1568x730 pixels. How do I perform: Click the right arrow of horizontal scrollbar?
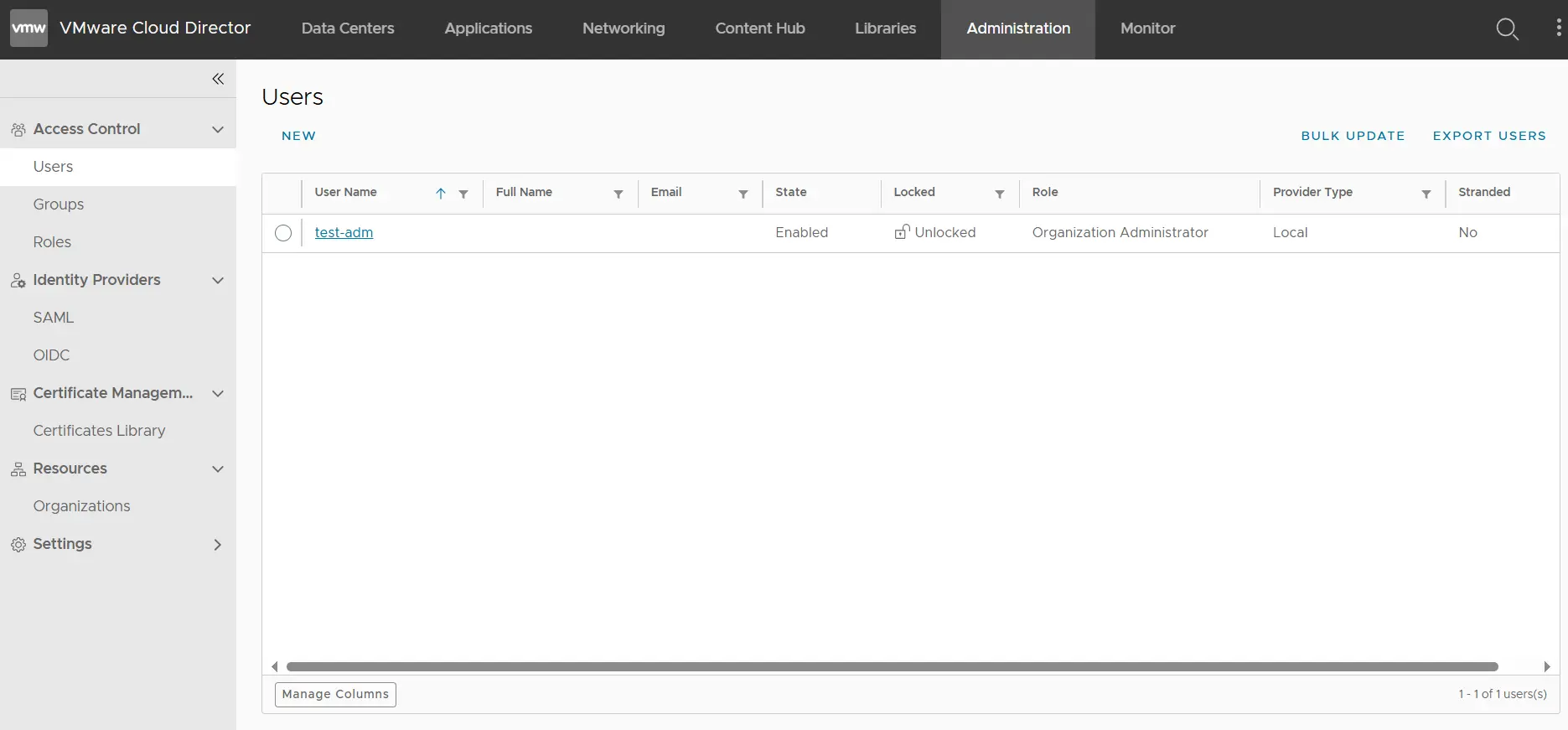(1547, 667)
